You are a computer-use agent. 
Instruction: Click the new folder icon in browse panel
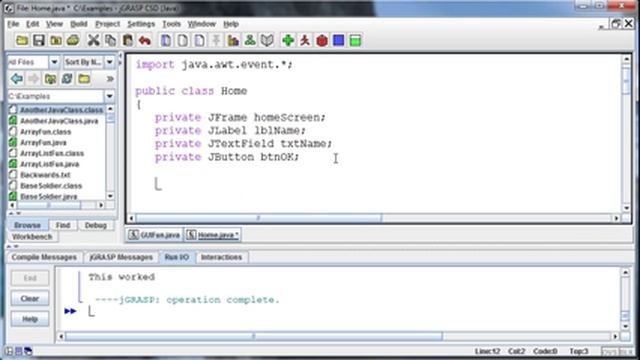(x=84, y=78)
